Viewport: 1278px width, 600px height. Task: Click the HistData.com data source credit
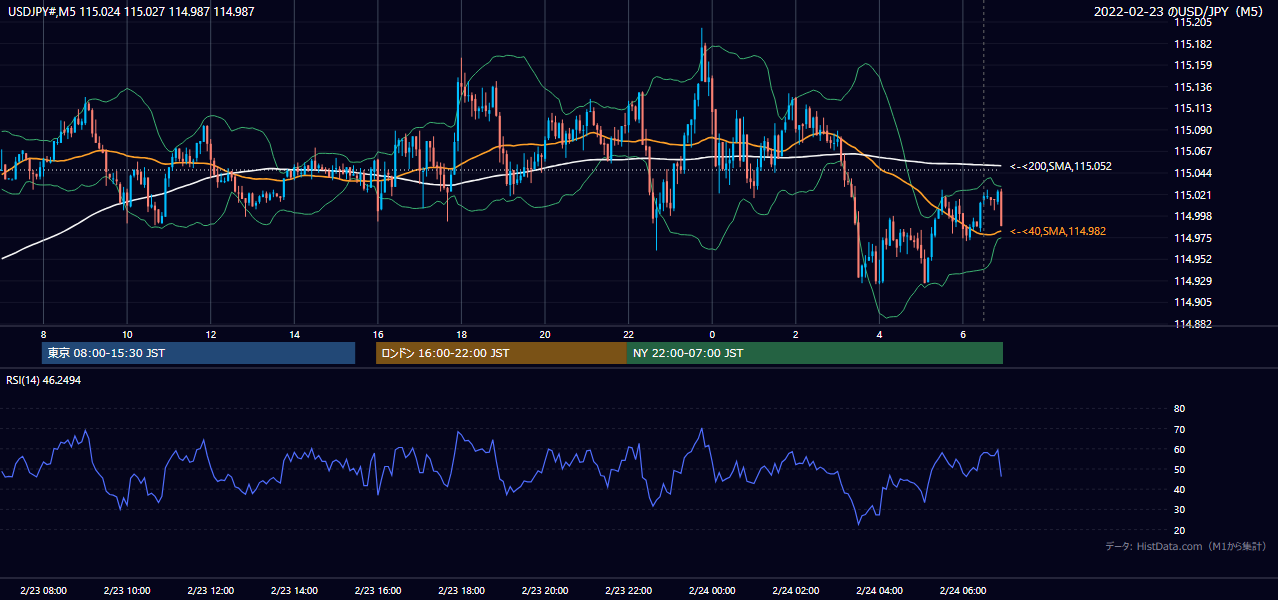click(1185, 546)
